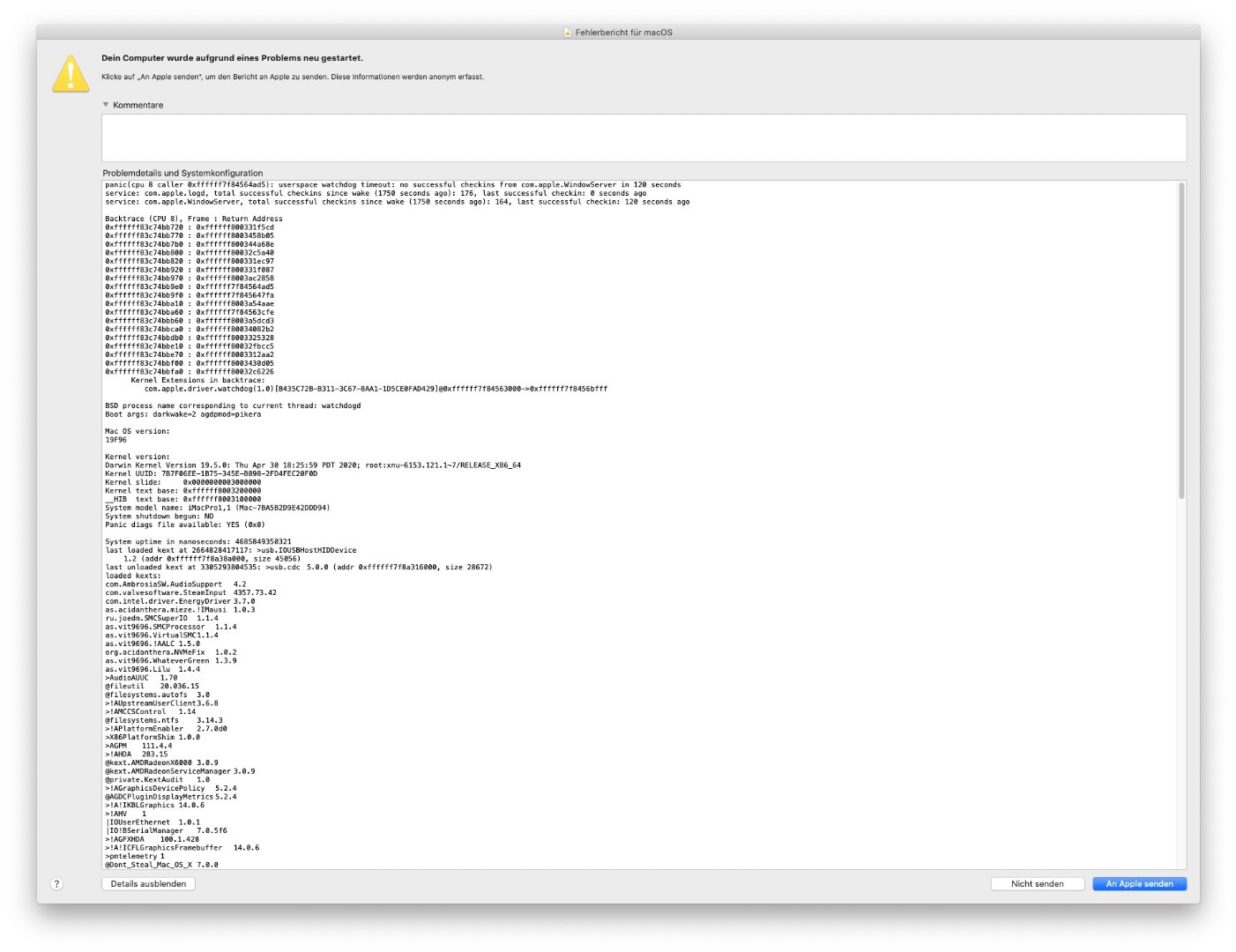The width and height of the screenshot is (1236, 952).
Task: Select 'com.AmbrosiaSW.AudioSupport 4.2' entry
Action: [176, 584]
